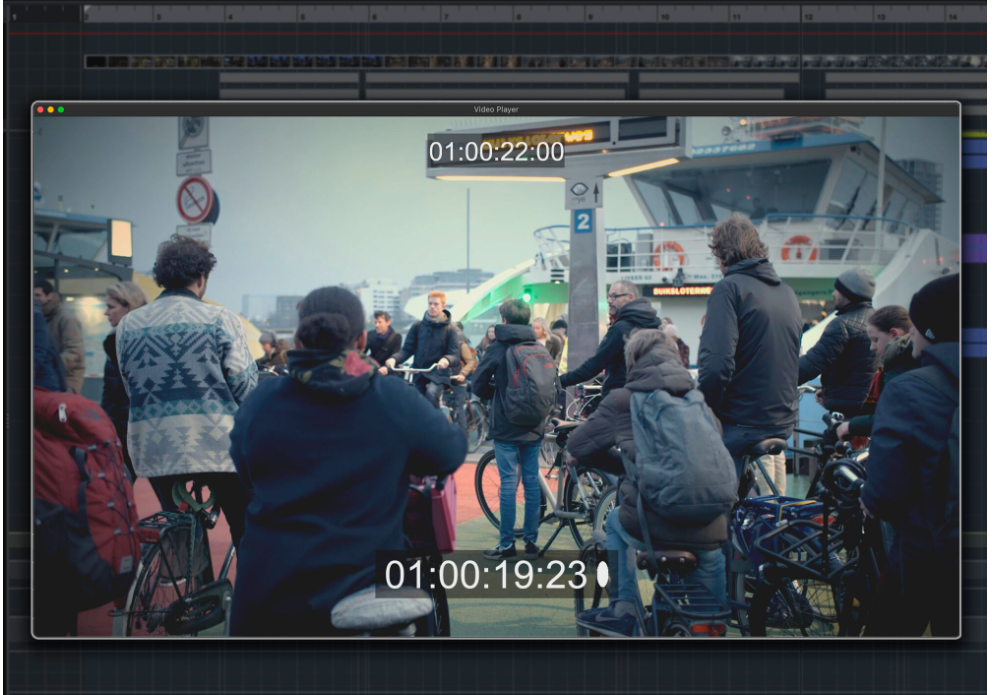Click the 01:00:22:00 timecode overlay
995x695 pixels.
click(496, 152)
